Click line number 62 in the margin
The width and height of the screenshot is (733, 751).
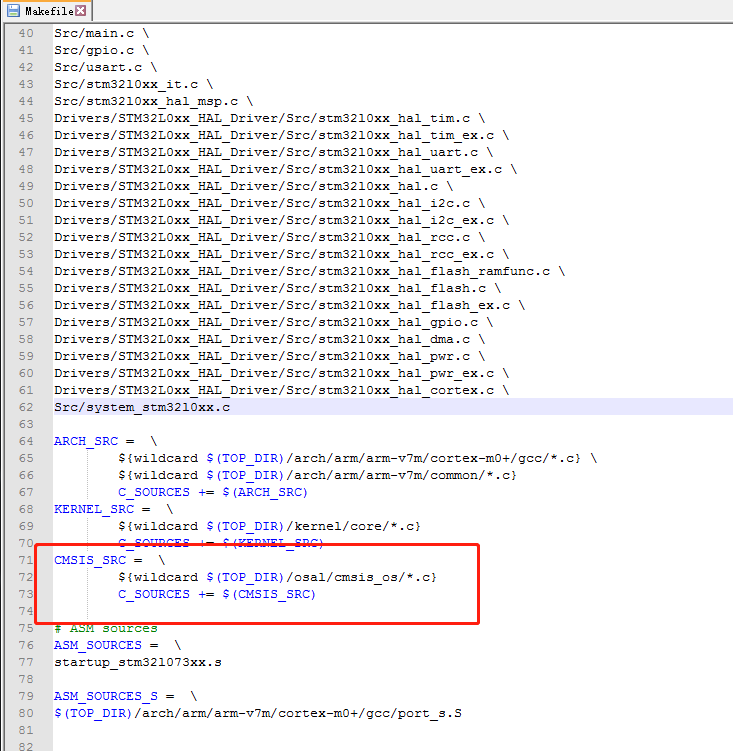point(25,407)
